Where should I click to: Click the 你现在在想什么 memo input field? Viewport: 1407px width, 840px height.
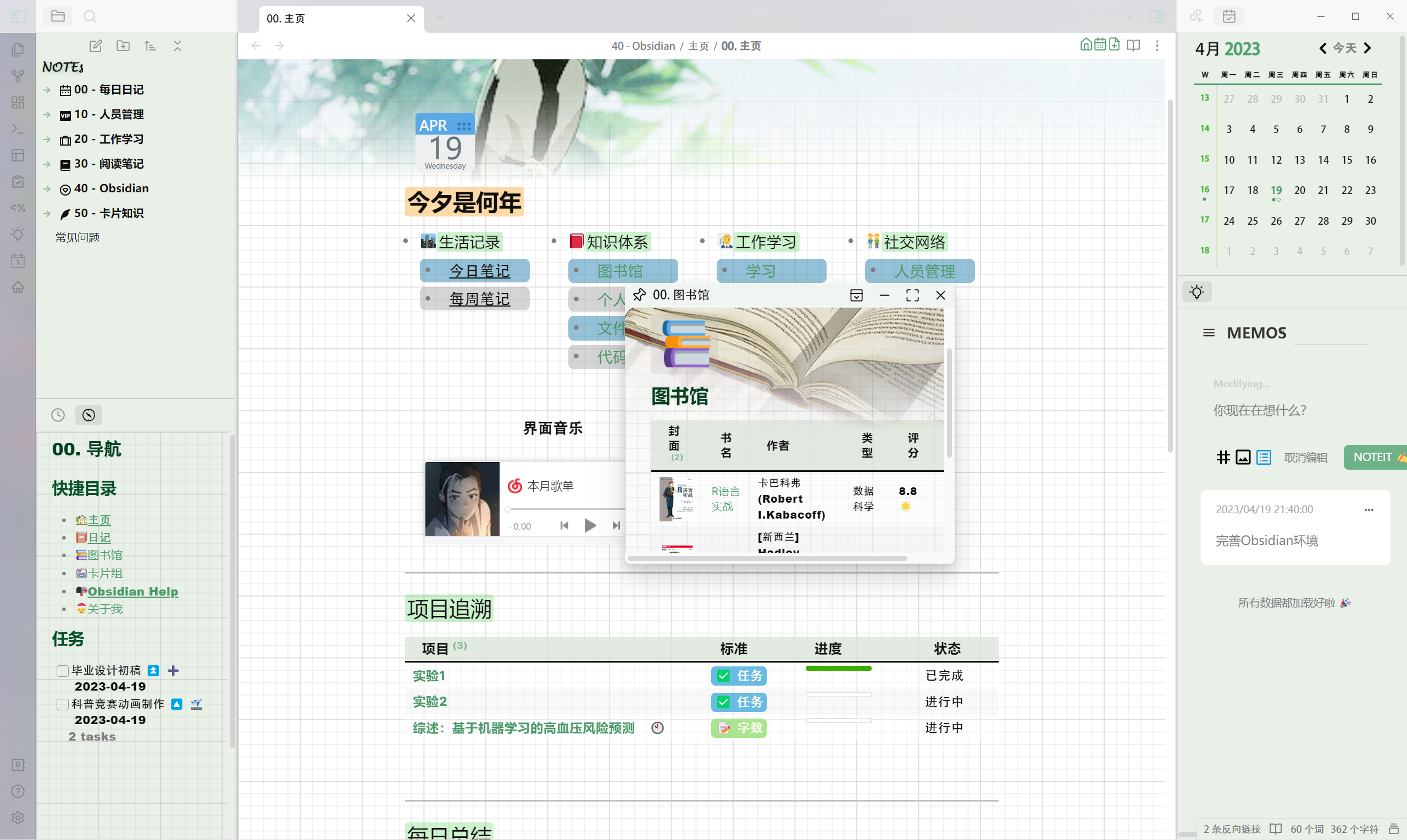click(x=1259, y=410)
